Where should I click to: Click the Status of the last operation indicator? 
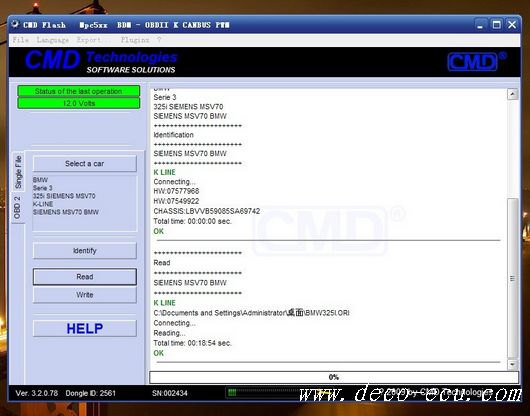(78, 91)
